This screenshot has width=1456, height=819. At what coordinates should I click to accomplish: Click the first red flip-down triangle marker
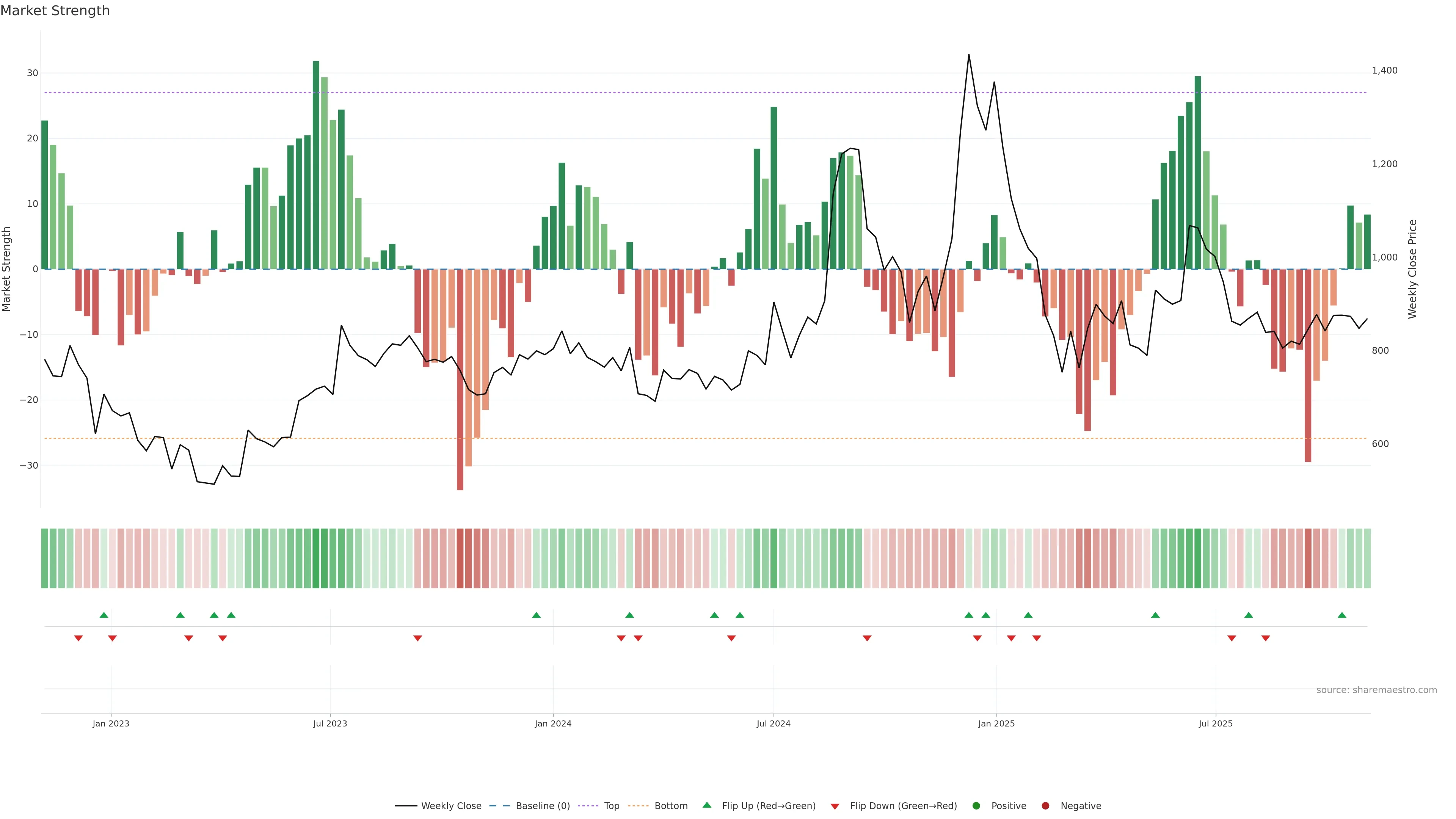tap(78, 638)
